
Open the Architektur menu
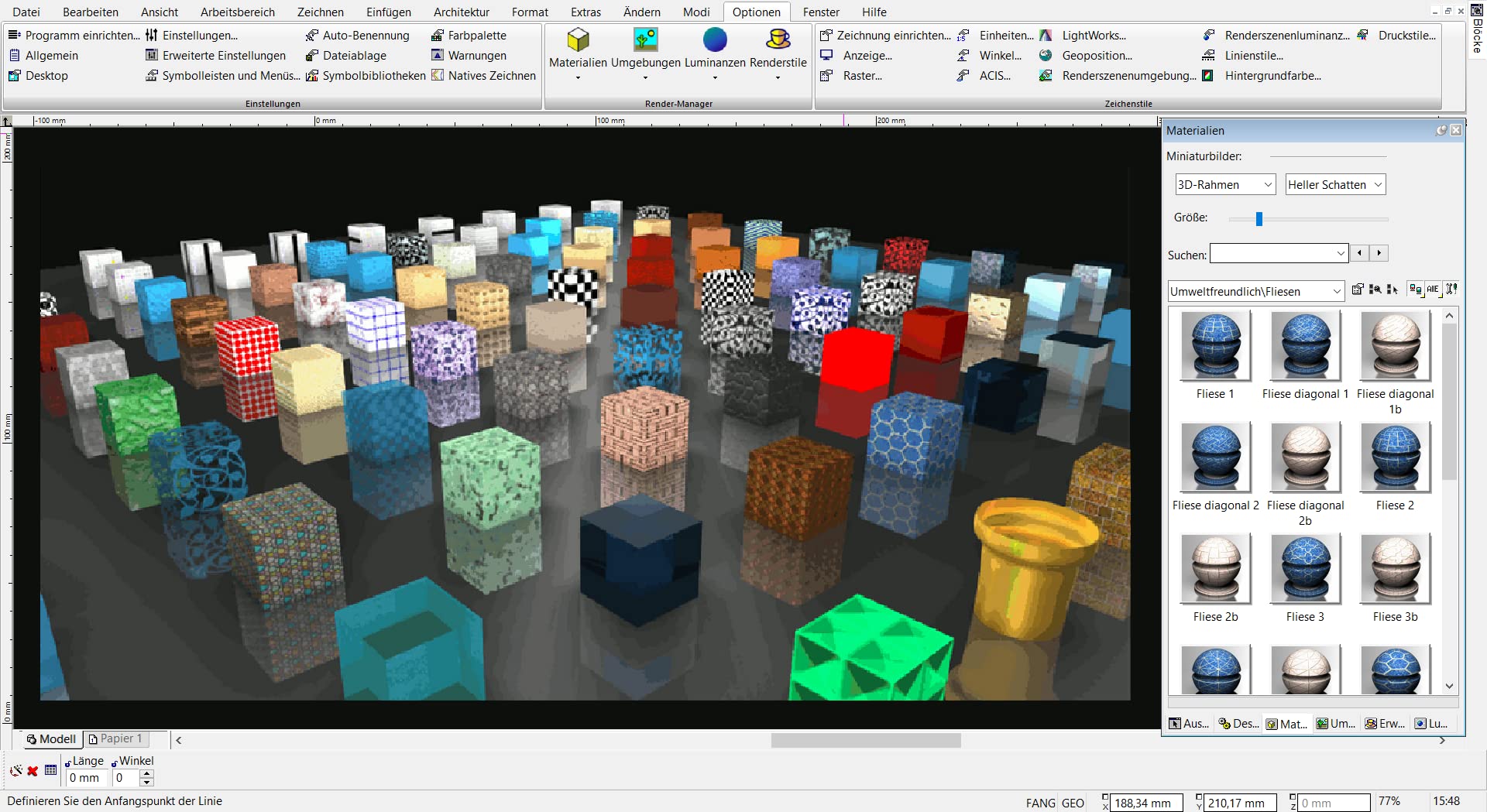coord(462,12)
